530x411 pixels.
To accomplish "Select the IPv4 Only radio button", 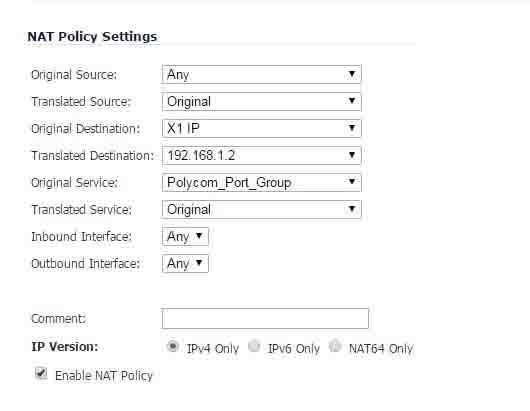I will [173, 346].
